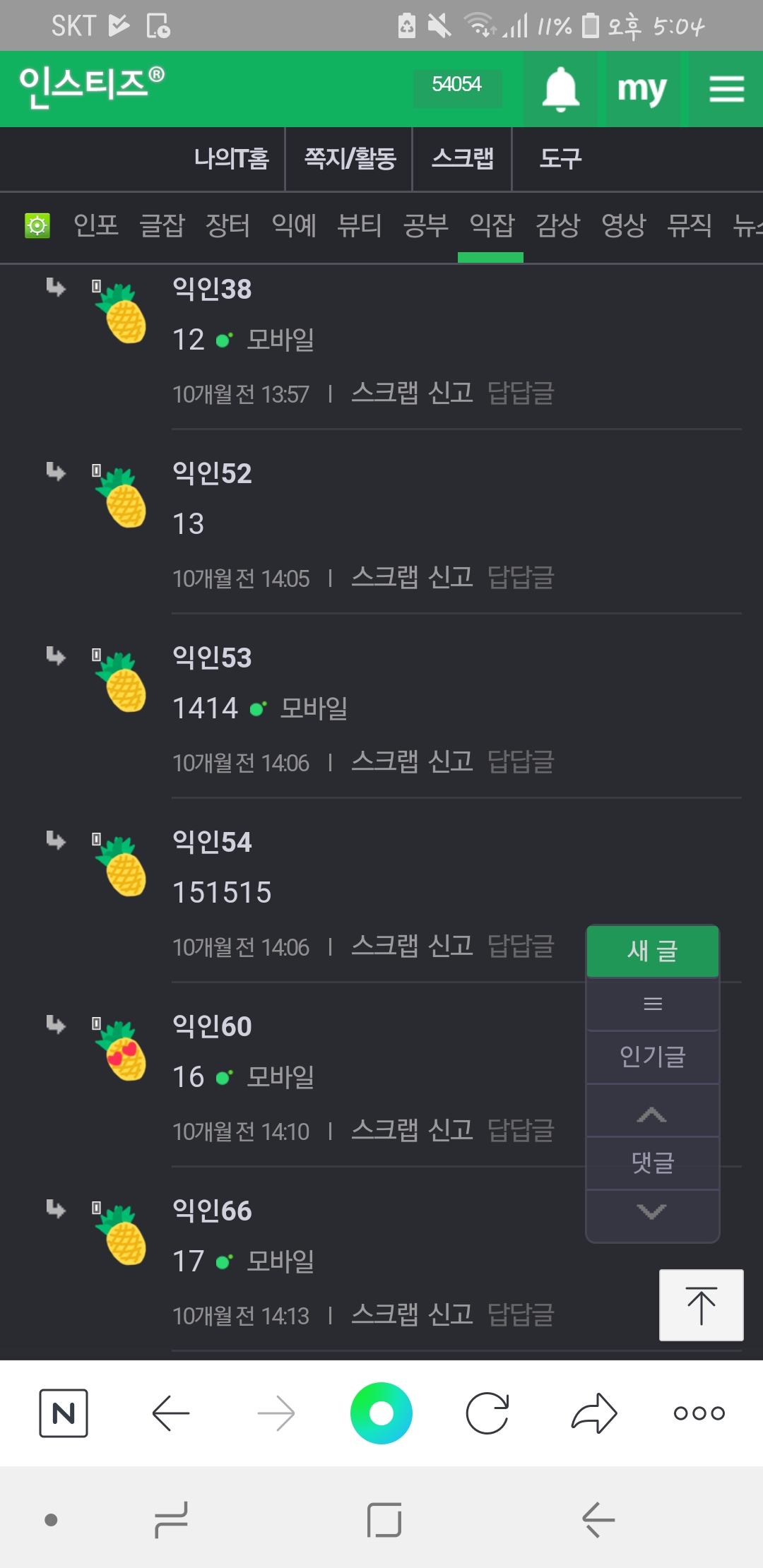
Task: Open browser more options dots
Action: [x=699, y=1413]
